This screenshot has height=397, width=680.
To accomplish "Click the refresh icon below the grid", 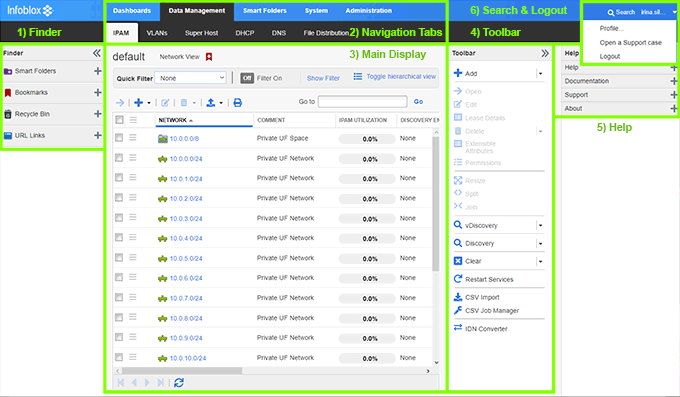I will pyautogui.click(x=179, y=382).
